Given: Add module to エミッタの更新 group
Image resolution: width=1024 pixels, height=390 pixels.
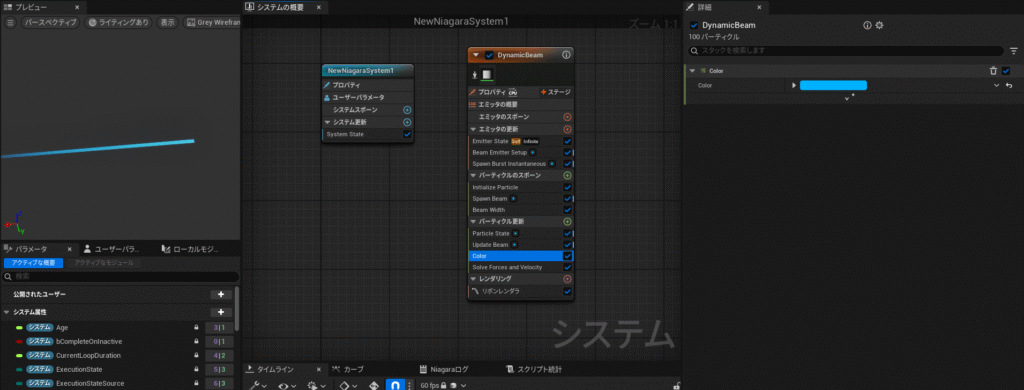Looking at the screenshot, I should tap(567, 129).
